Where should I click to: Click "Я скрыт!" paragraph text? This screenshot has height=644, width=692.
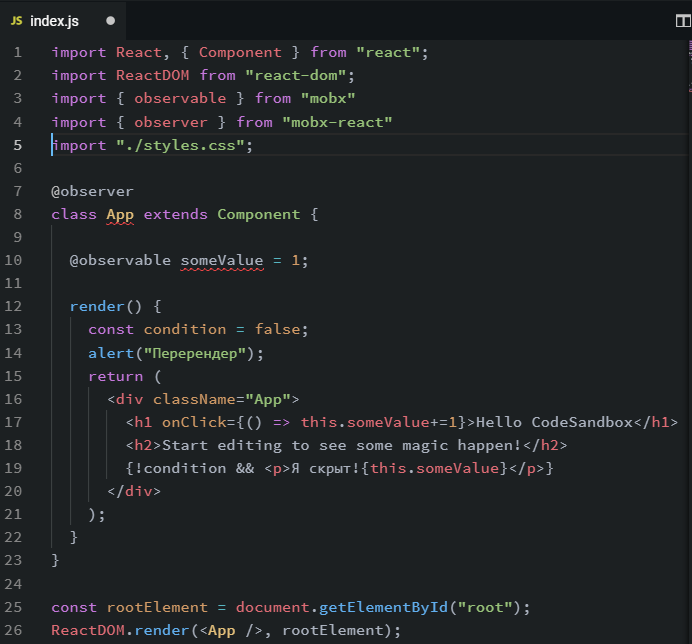coord(326,468)
